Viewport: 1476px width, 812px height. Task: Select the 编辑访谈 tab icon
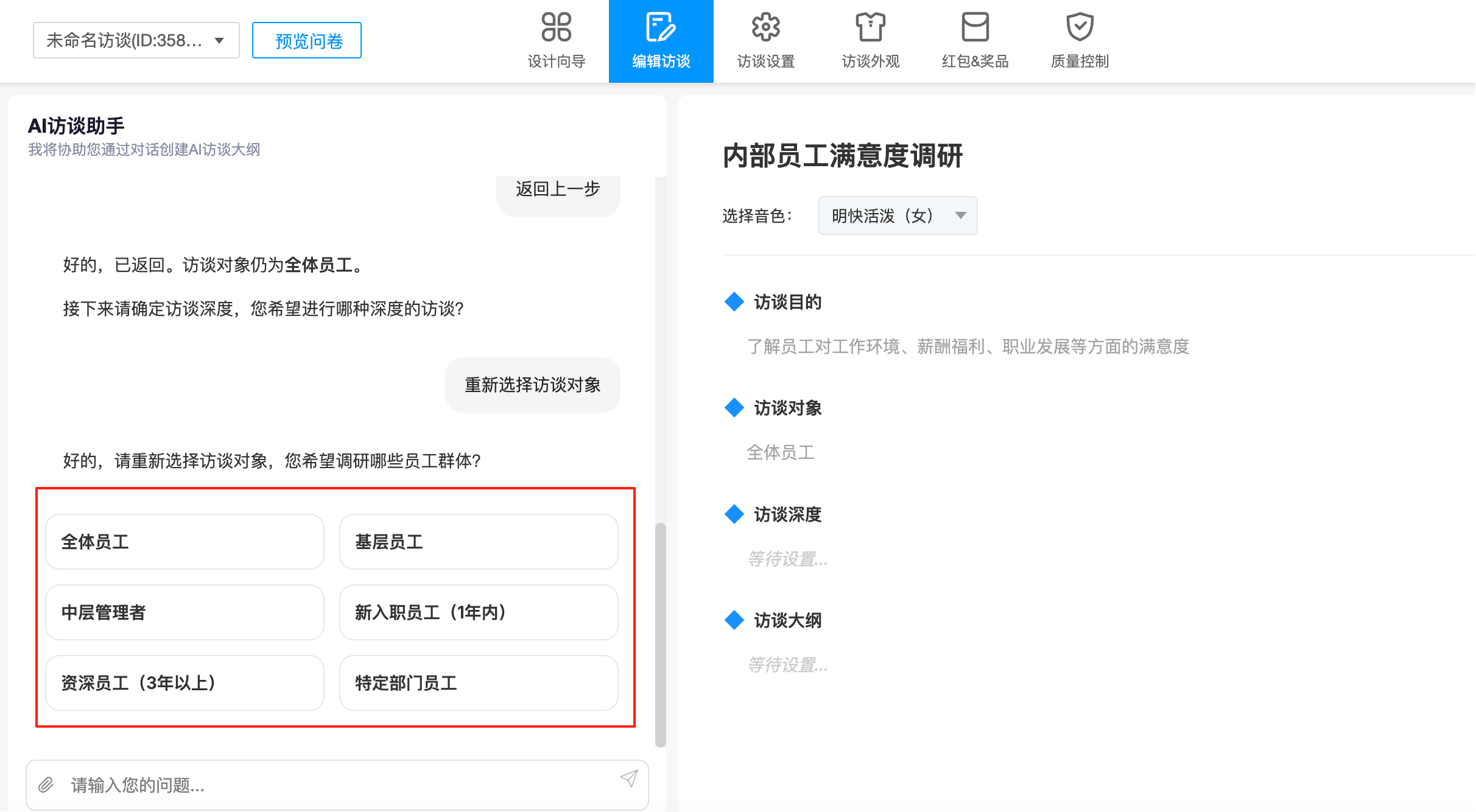[660, 27]
